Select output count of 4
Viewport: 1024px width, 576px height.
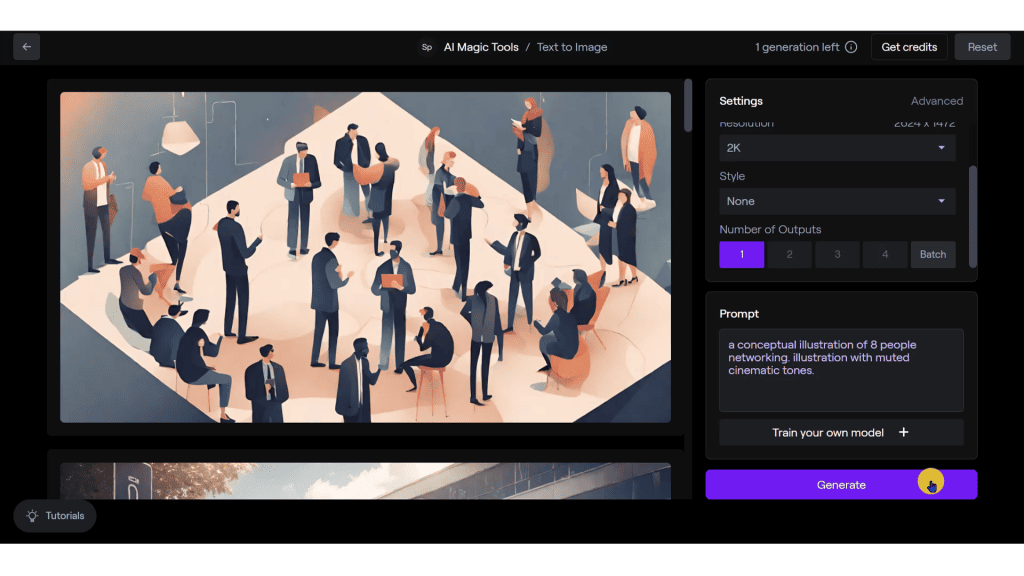(x=885, y=254)
